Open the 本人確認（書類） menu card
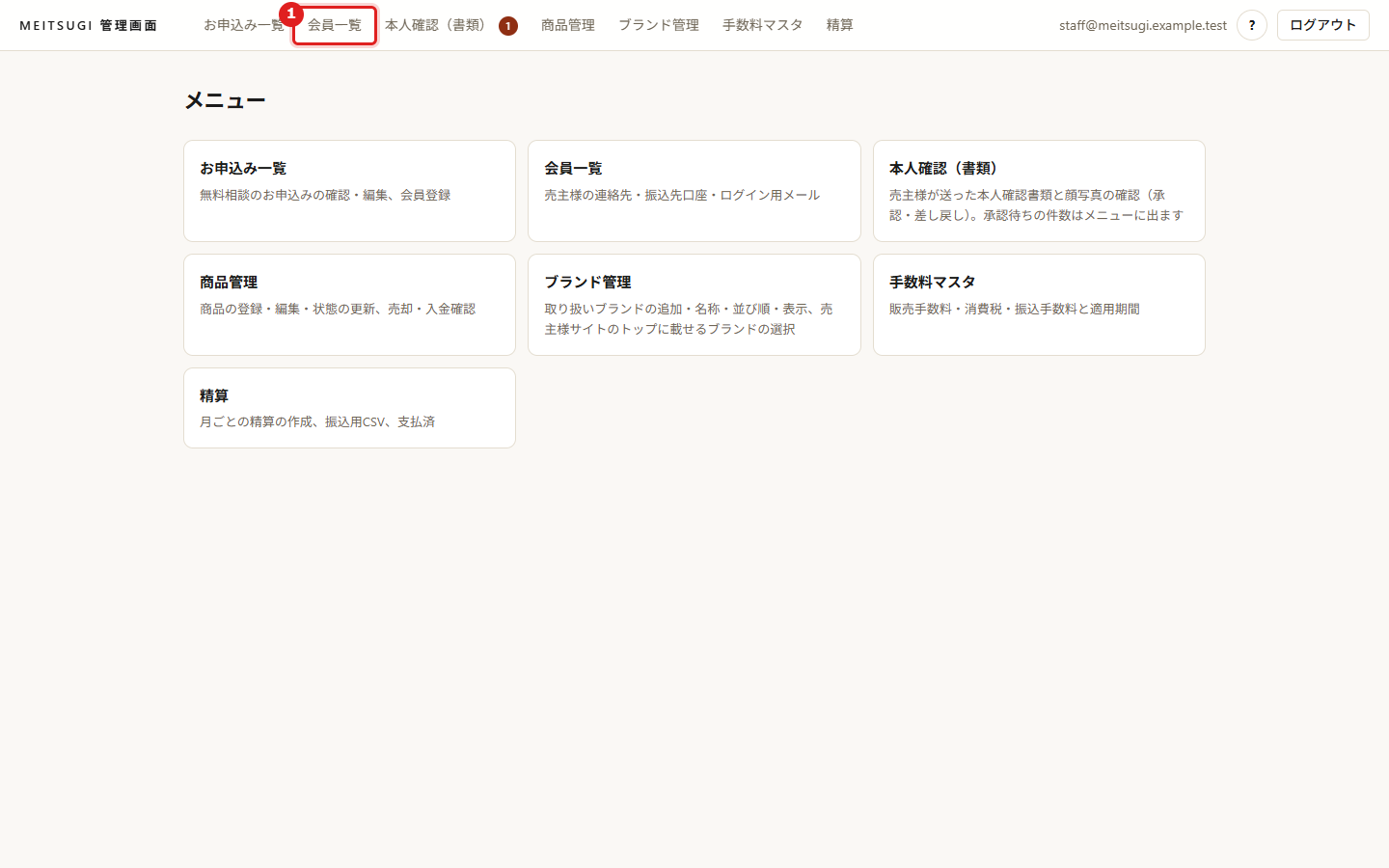 coord(1039,191)
